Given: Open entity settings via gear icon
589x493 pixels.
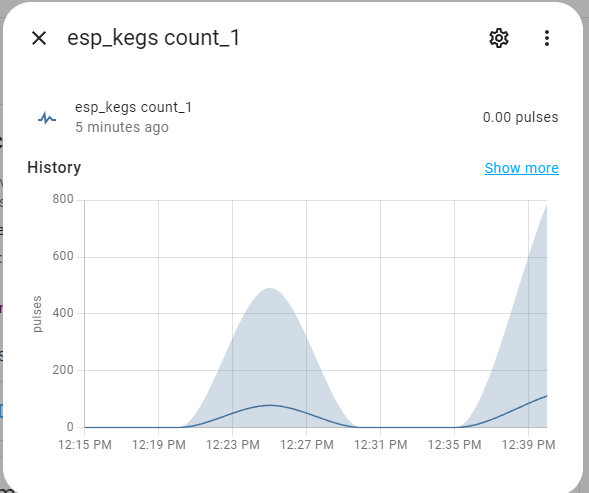Looking at the screenshot, I should [499, 38].
